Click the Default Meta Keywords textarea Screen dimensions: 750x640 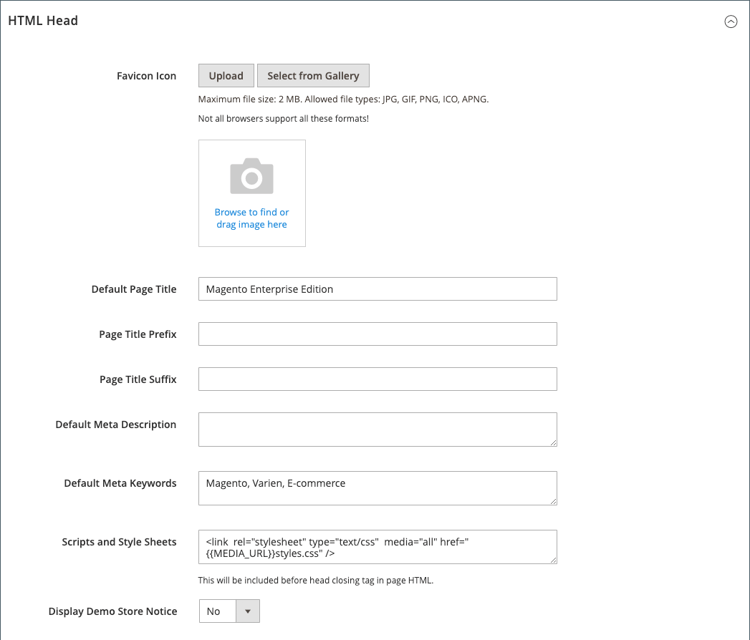377,488
